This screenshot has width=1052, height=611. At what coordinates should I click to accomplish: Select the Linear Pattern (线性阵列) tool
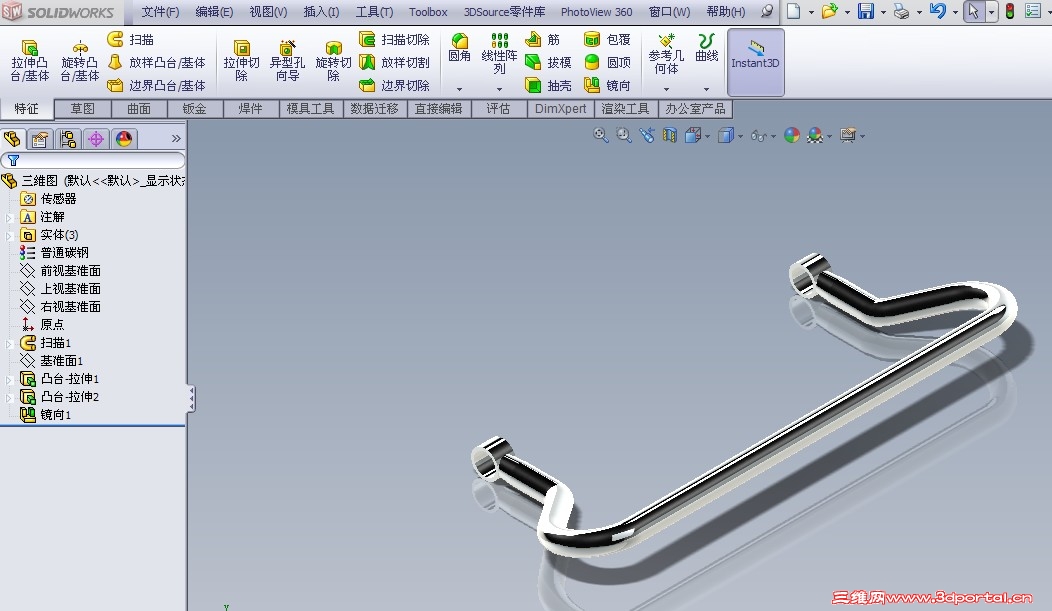tap(499, 54)
